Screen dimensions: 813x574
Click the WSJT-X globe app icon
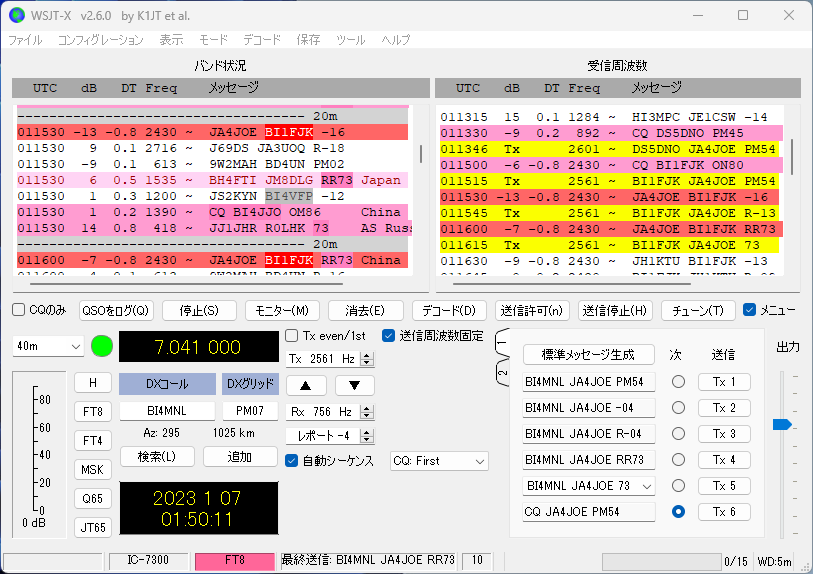click(x=17, y=16)
